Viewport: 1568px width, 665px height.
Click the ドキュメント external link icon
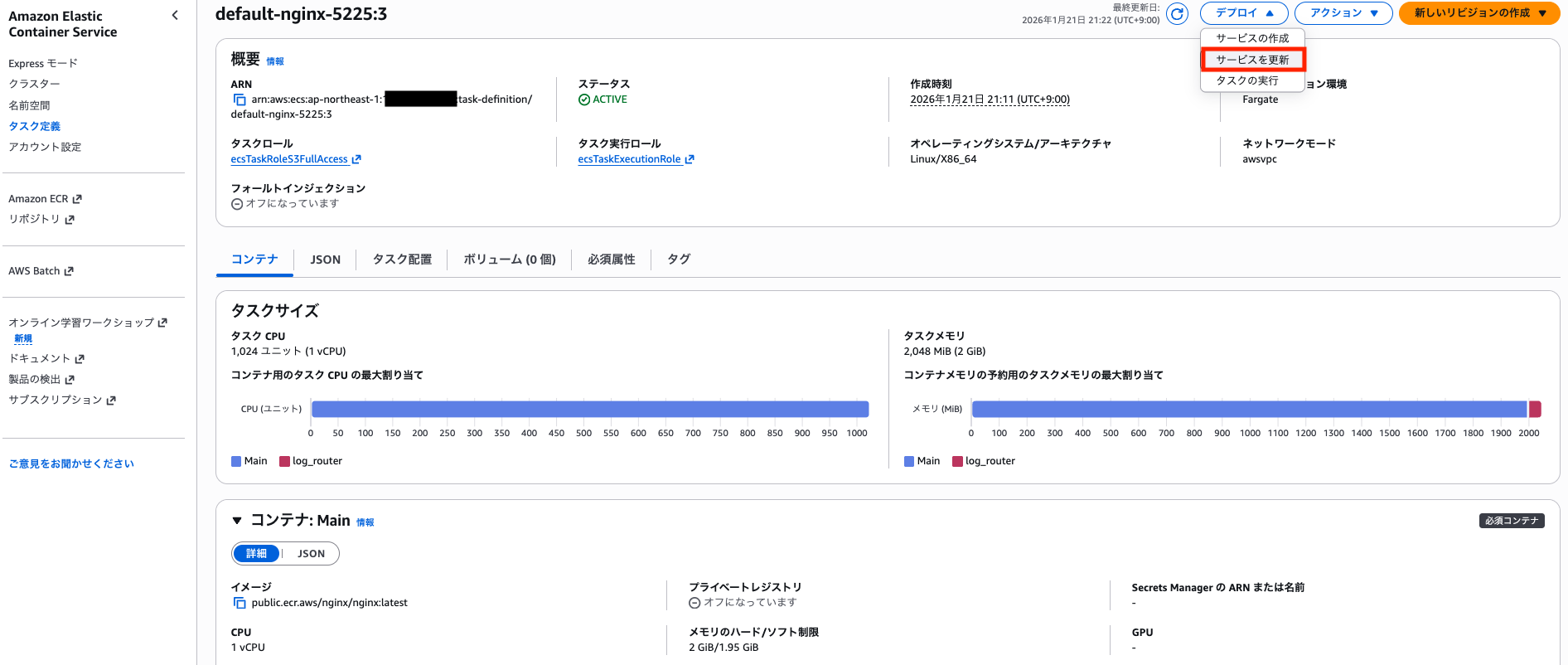tap(80, 359)
